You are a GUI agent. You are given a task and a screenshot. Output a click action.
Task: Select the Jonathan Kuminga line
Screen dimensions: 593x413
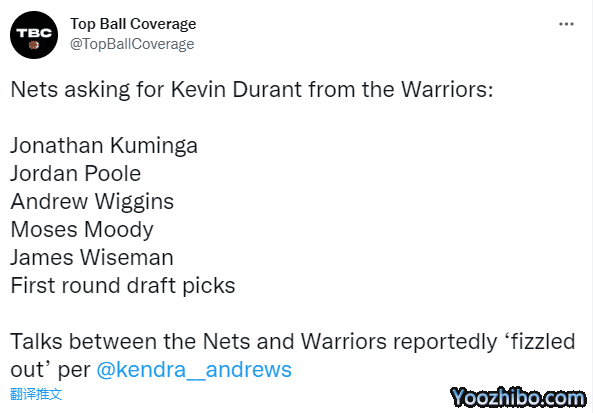pos(104,146)
